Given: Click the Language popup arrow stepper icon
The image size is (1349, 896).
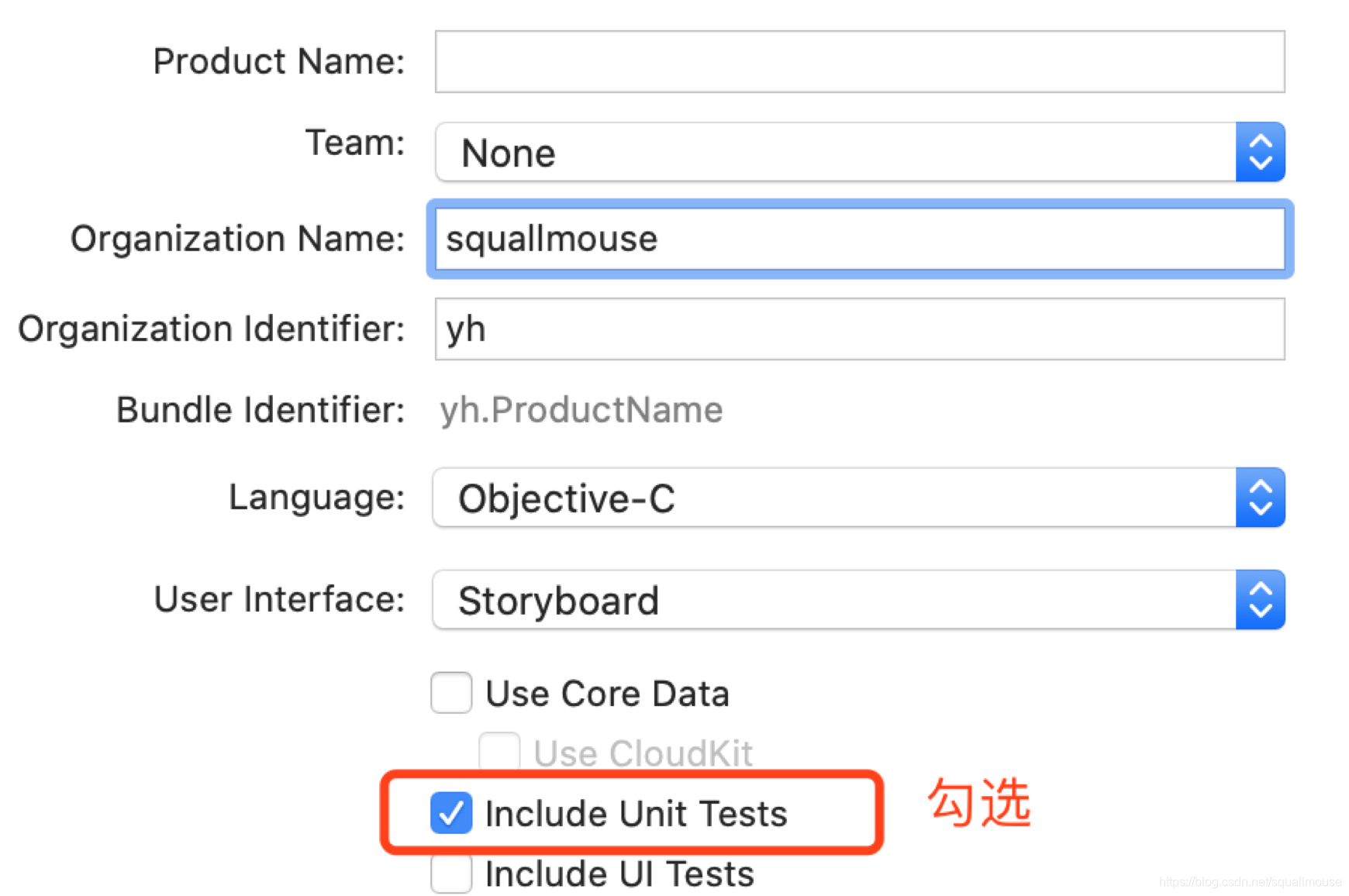Looking at the screenshot, I should (x=1260, y=498).
